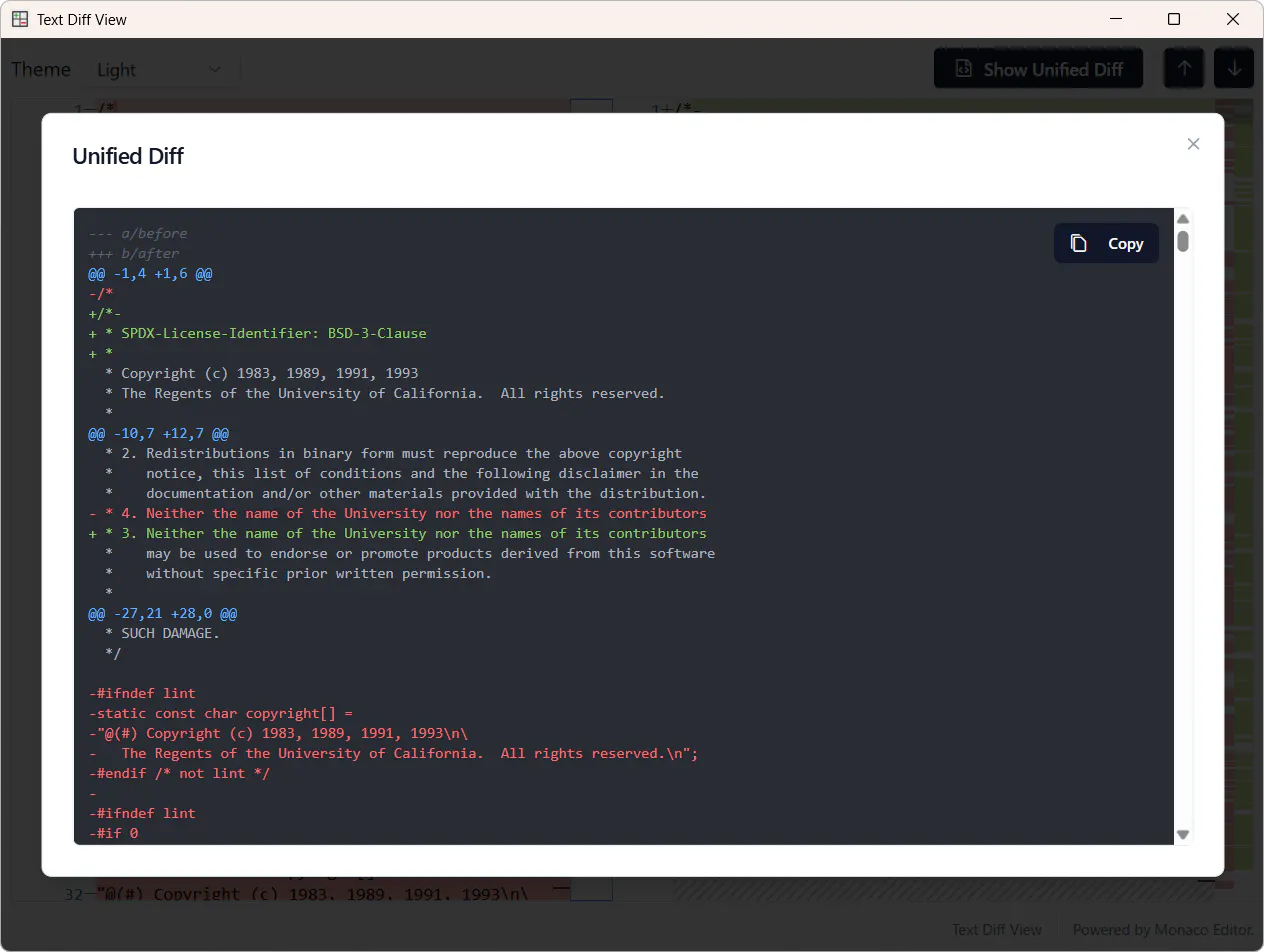1264x952 pixels.
Task: Click the Show Unified Diff button
Action: point(1038,69)
